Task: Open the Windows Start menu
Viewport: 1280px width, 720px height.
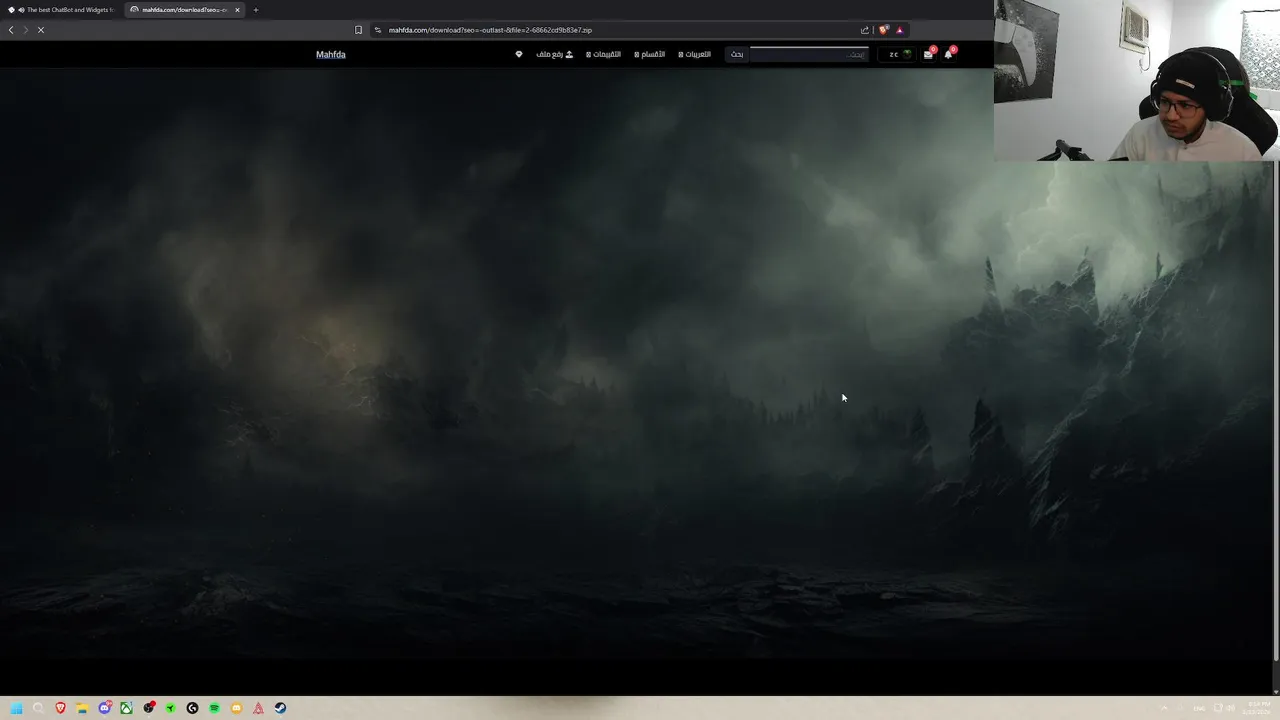Action: click(16, 708)
